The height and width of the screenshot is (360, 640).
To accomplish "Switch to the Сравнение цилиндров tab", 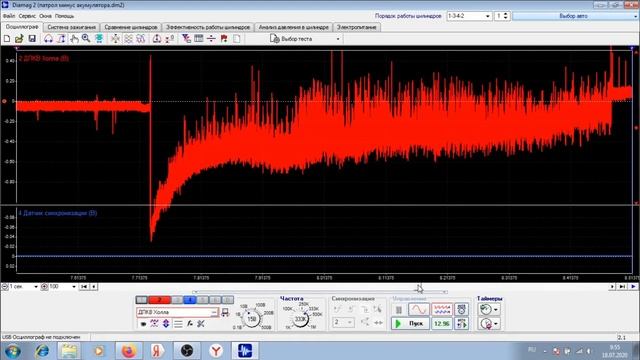I will [x=131, y=27].
